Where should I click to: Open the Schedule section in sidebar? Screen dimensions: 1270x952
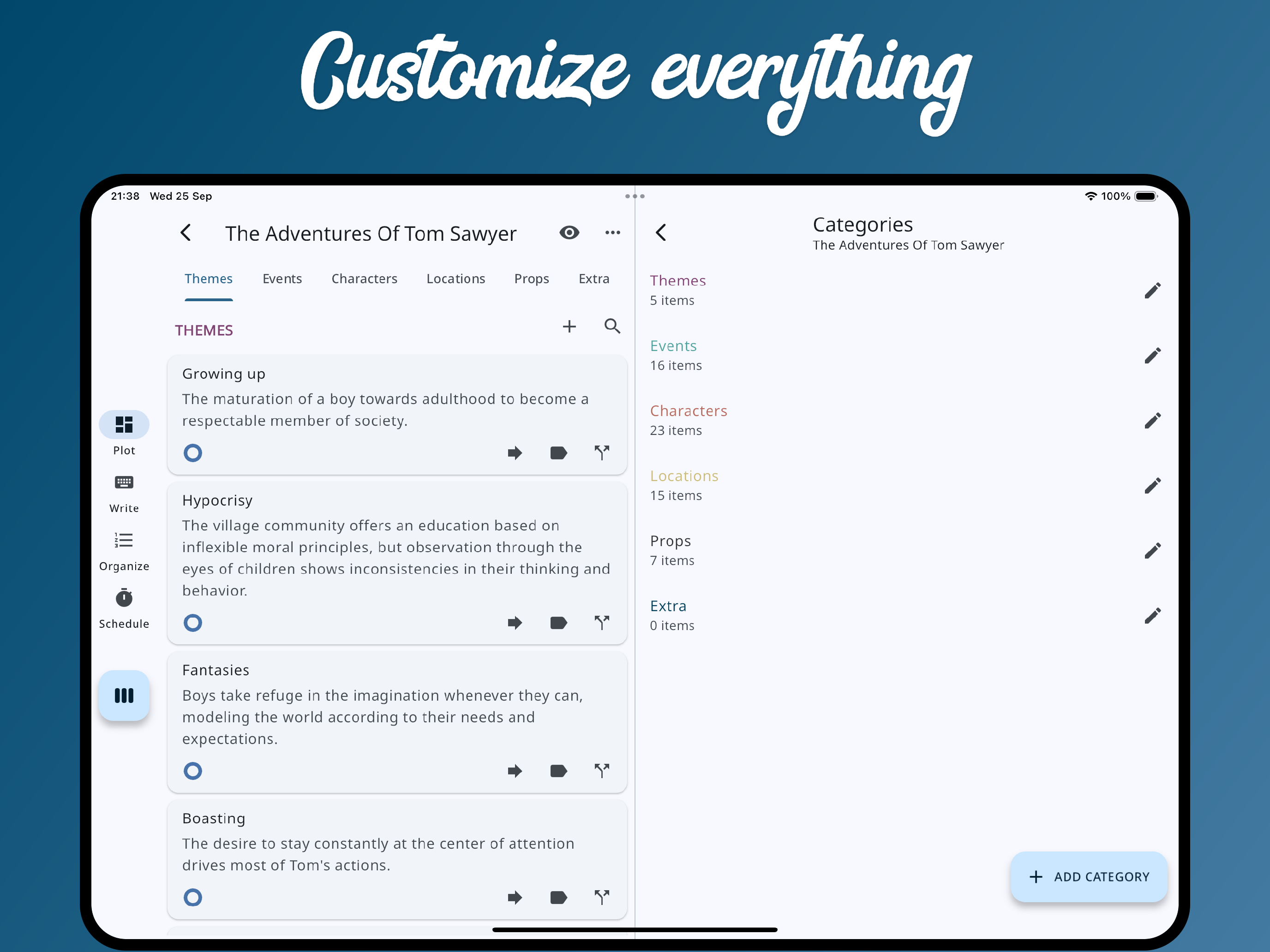124,609
